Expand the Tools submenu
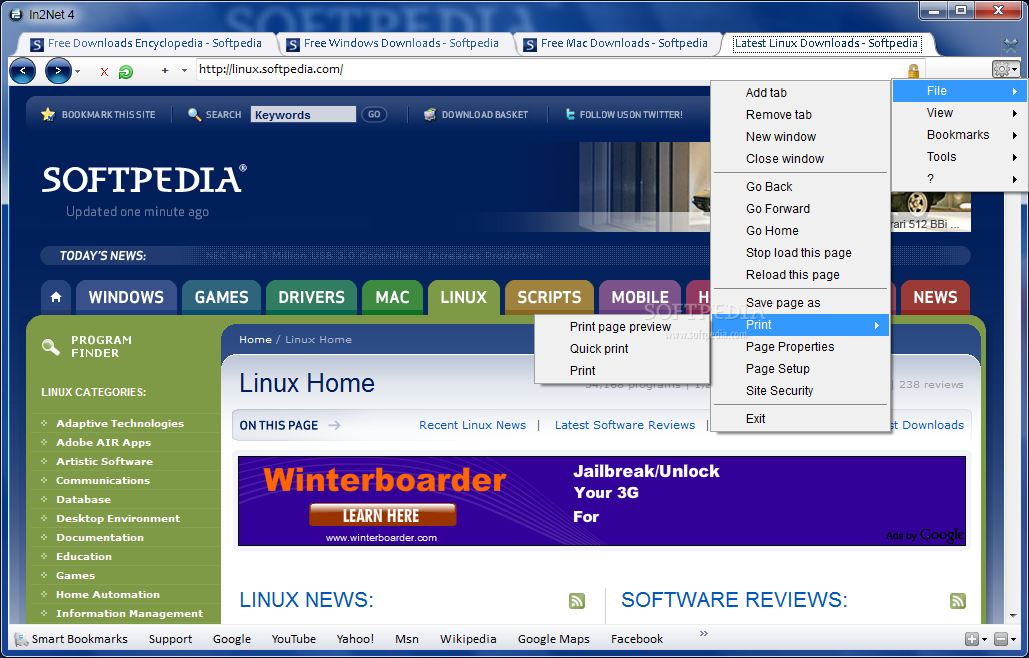 [x=958, y=157]
